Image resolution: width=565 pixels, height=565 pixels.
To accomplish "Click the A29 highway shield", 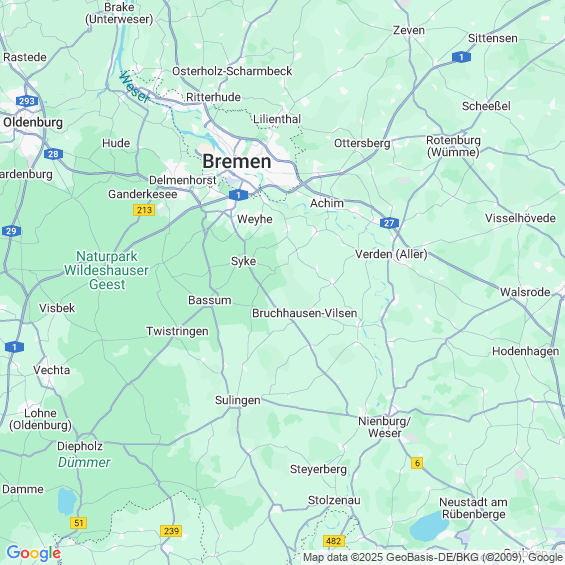I will (11, 231).
